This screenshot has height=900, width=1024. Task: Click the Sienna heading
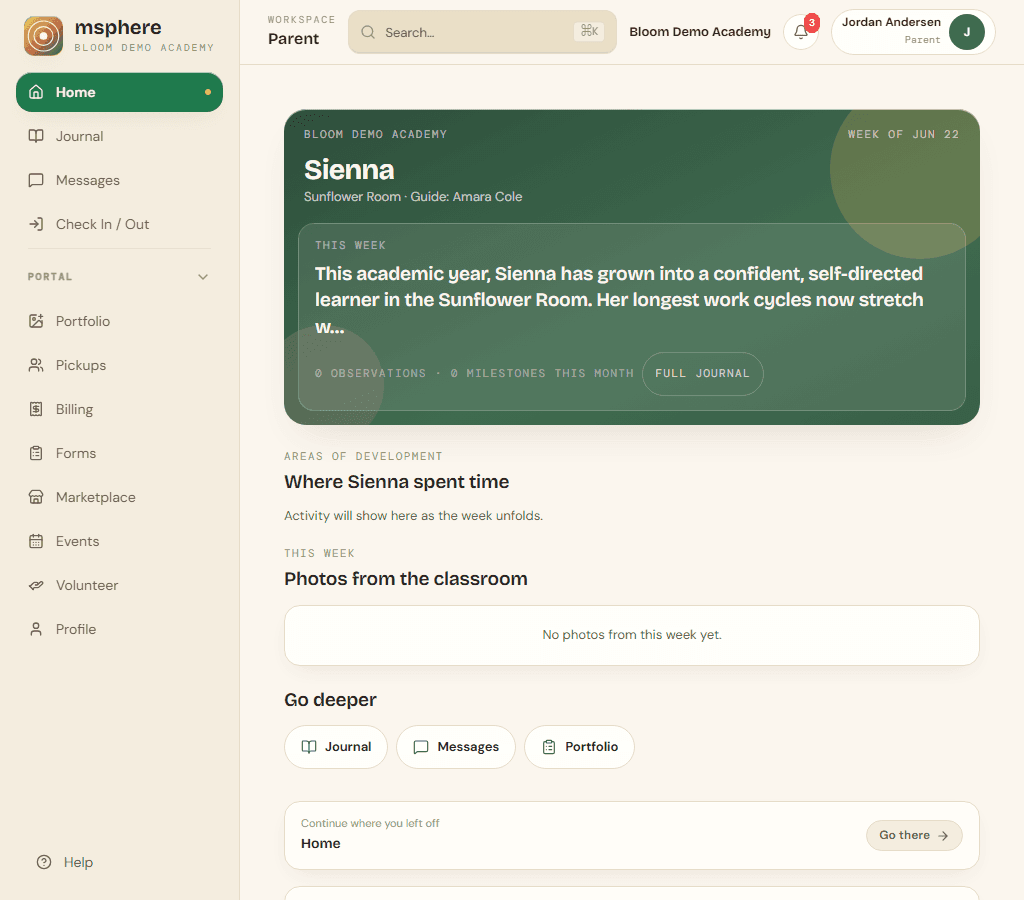[349, 170]
